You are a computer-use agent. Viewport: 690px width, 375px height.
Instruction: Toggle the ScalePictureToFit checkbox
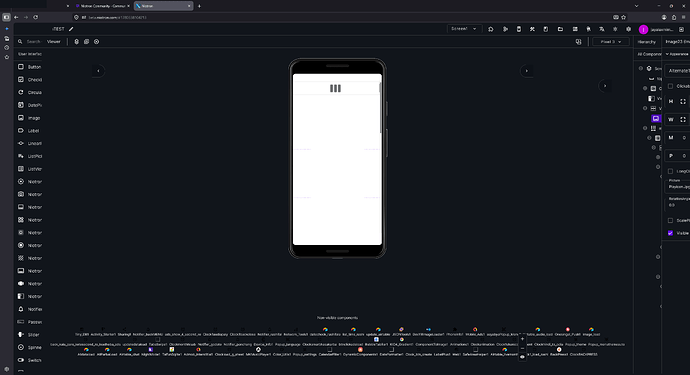(x=670, y=221)
